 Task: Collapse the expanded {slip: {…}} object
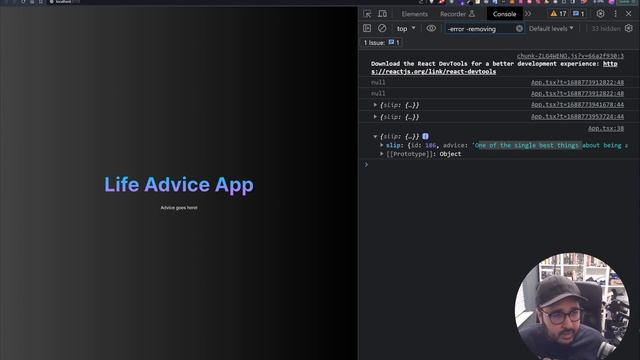[x=375, y=136]
